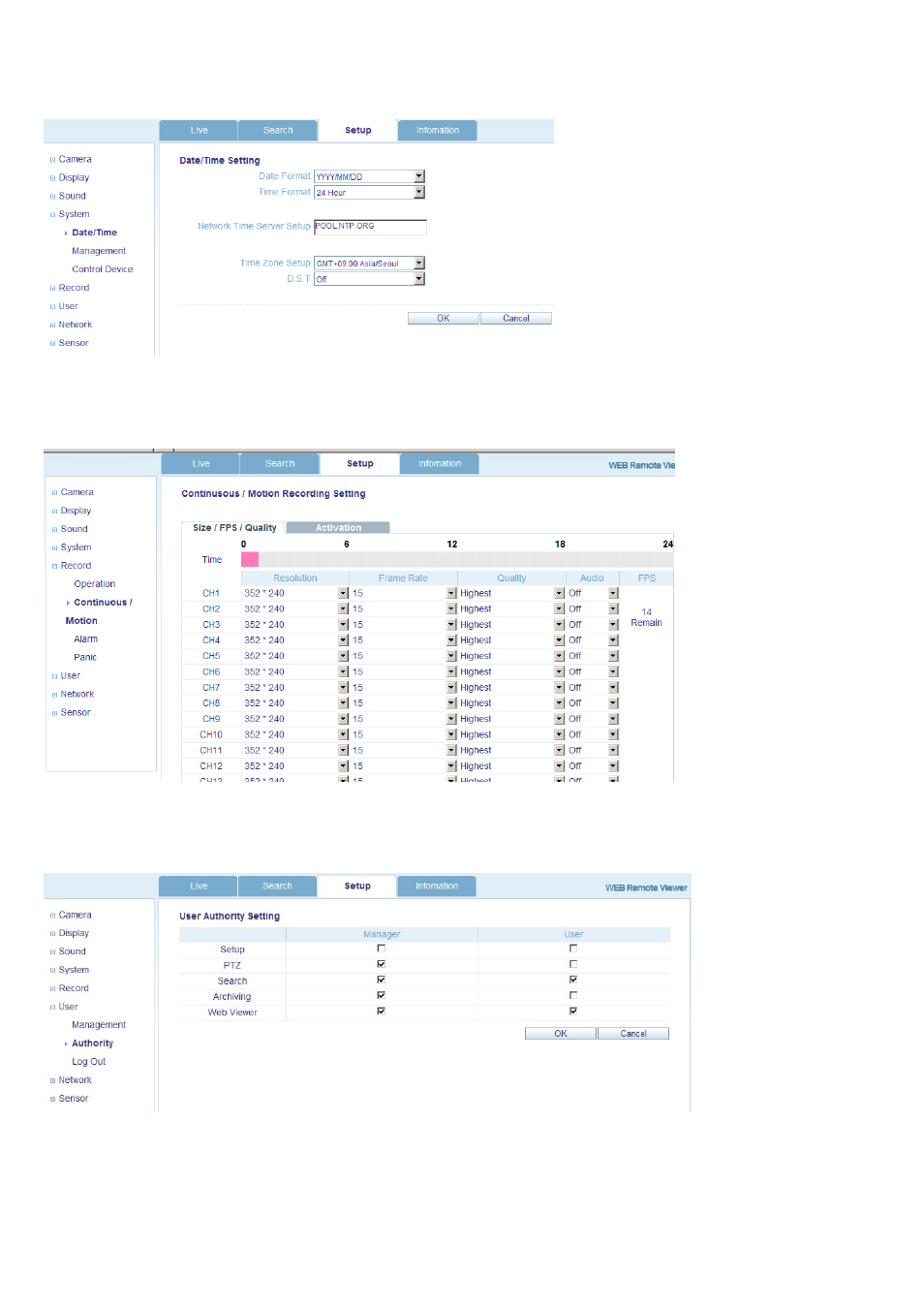The height and width of the screenshot is (1308, 924).
Task: Select the pink time block on timeline
Action: pos(250,560)
